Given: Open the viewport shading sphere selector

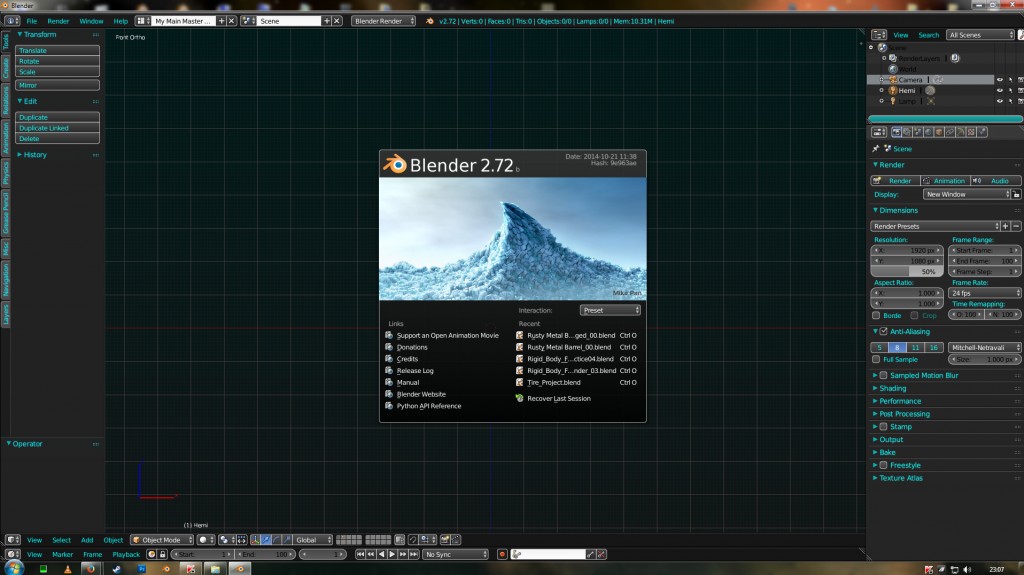Looking at the screenshot, I should (206, 540).
